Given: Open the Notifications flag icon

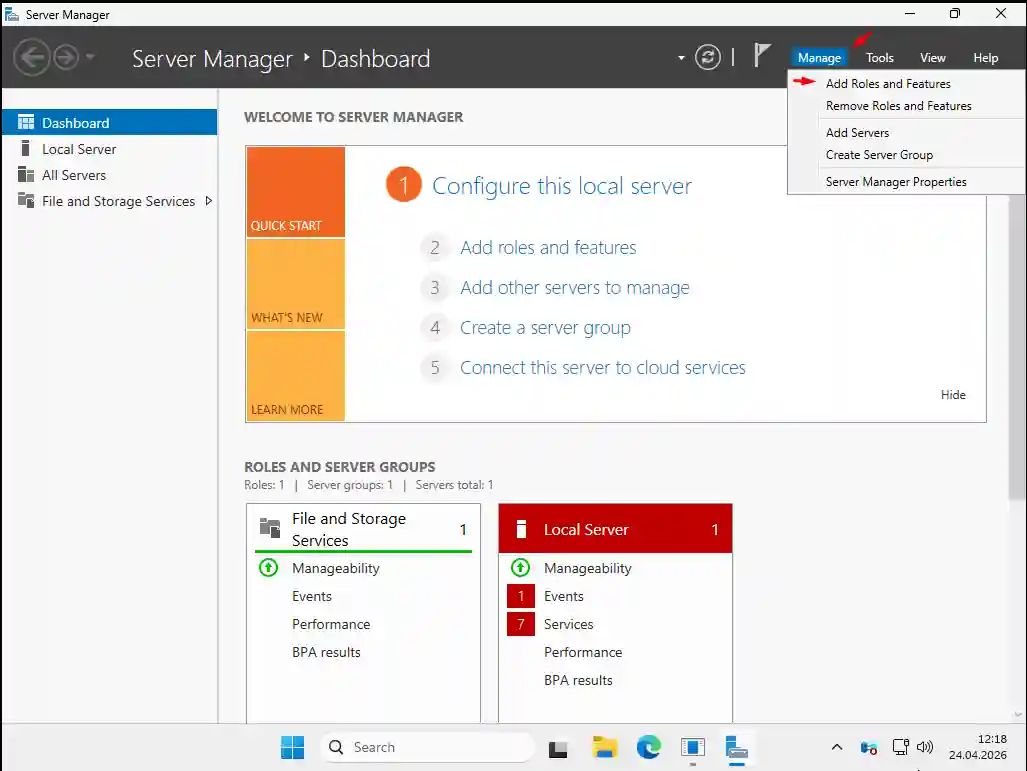Looking at the screenshot, I should click(x=761, y=55).
